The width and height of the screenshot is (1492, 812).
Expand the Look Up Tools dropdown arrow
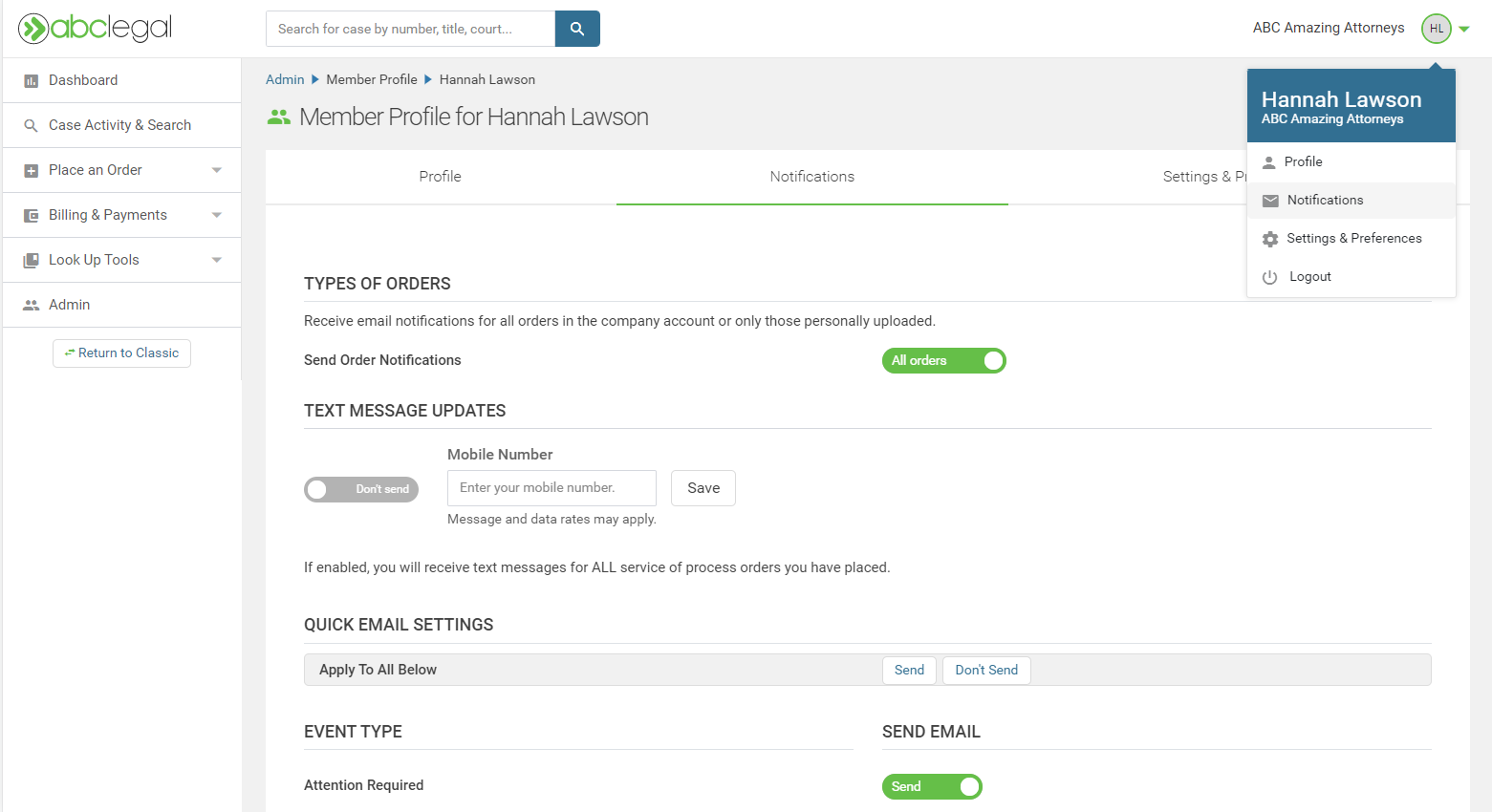217,260
